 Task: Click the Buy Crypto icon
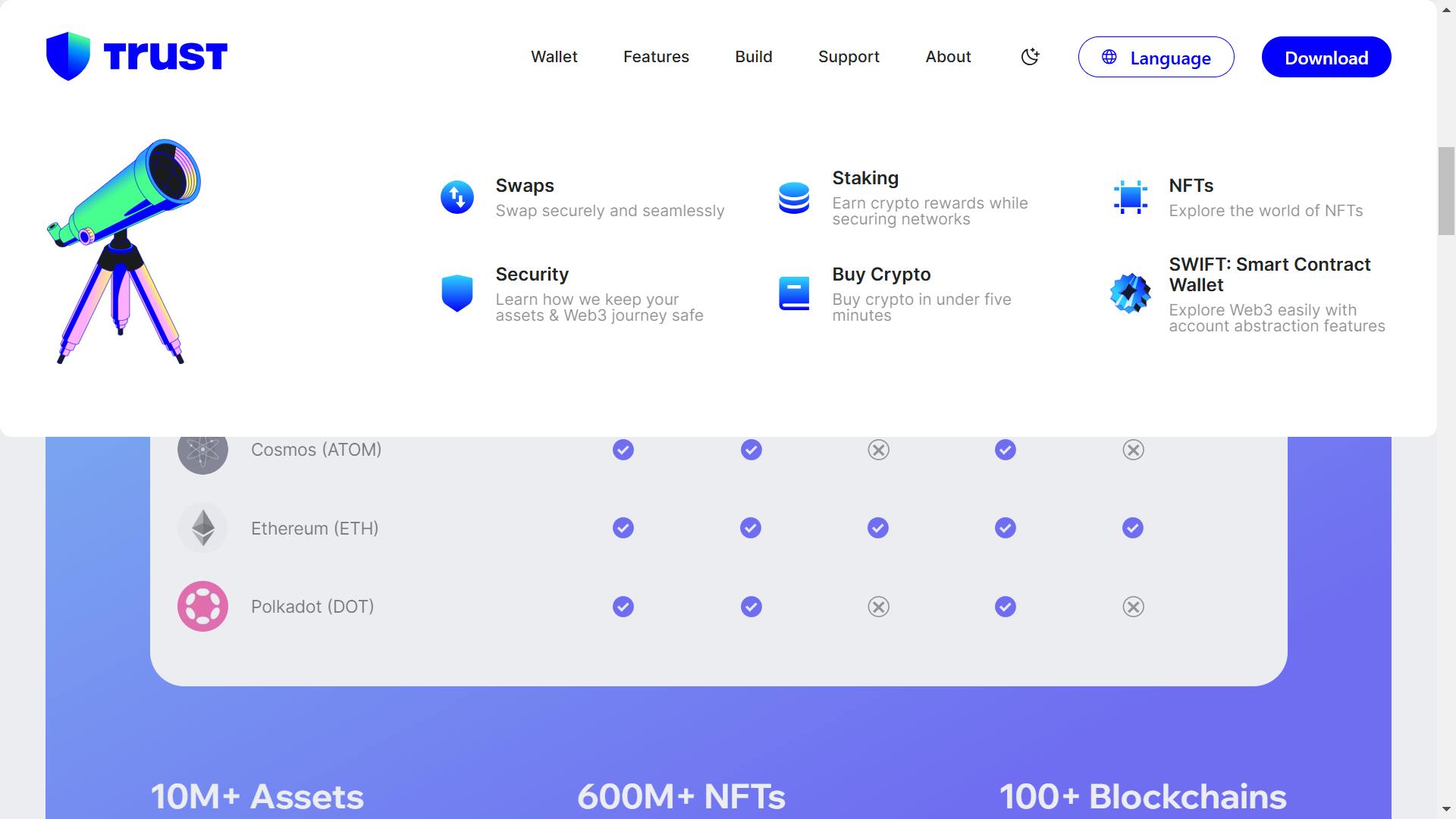(x=793, y=293)
